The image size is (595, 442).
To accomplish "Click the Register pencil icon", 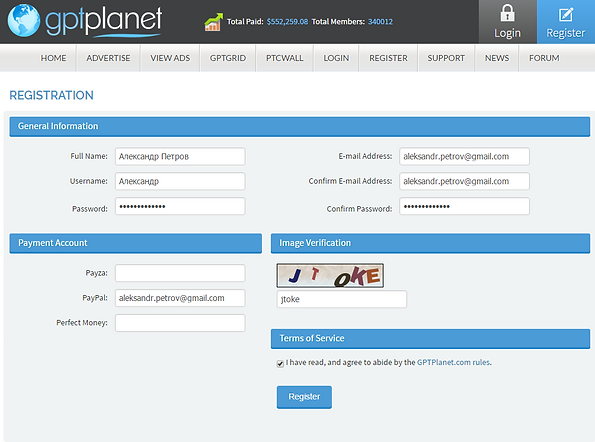I will coord(566,15).
